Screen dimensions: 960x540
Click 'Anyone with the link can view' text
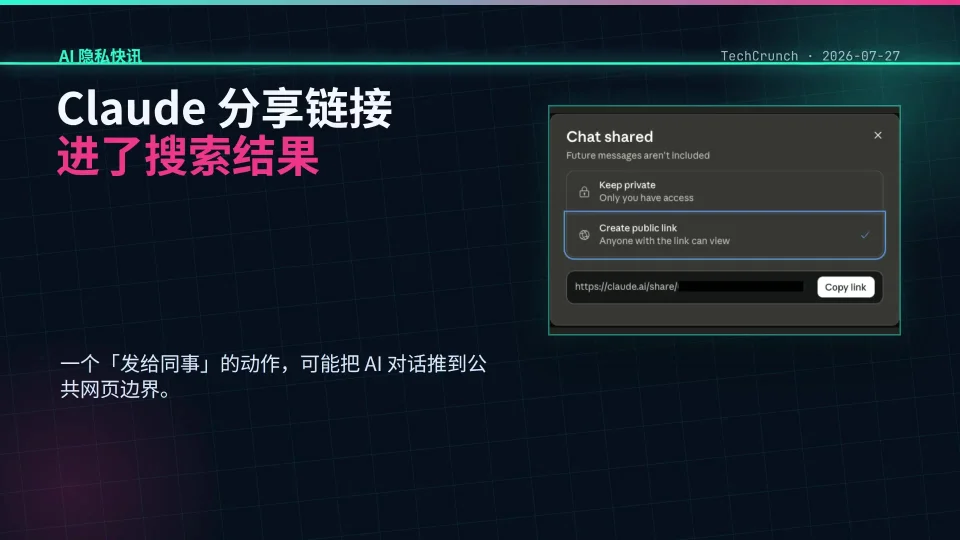pyautogui.click(x=664, y=241)
